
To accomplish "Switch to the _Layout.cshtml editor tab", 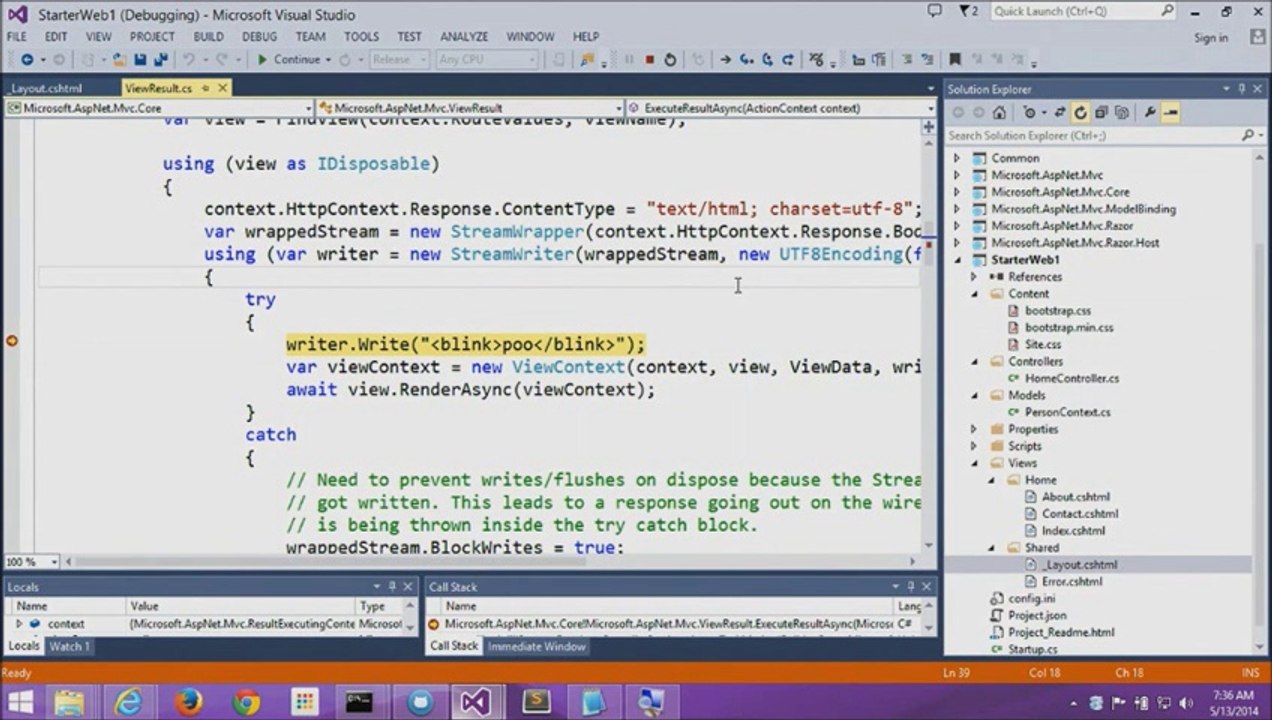I will pos(48,88).
